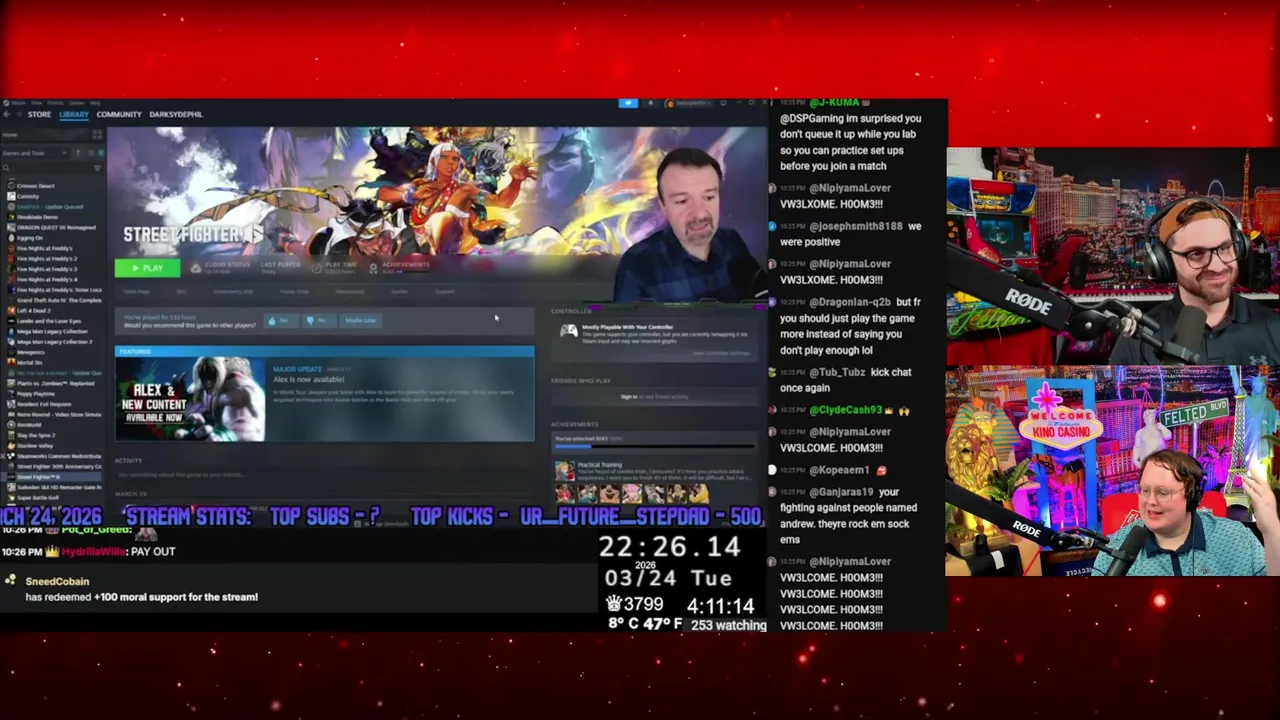Go back with the Steam back arrow
The image size is (1280, 720).
(7, 114)
